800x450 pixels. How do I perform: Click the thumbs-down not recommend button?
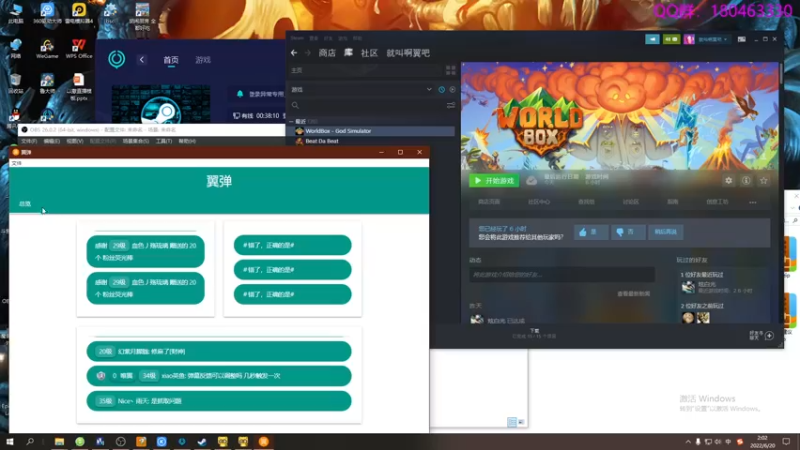point(628,232)
